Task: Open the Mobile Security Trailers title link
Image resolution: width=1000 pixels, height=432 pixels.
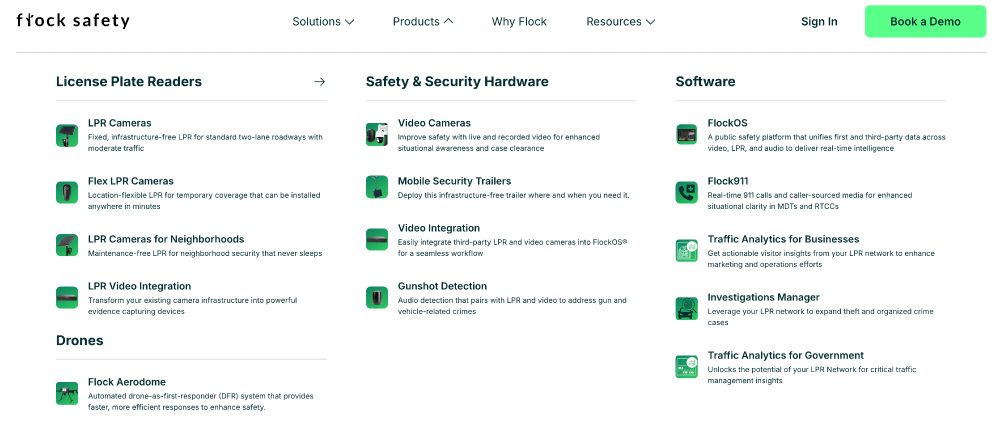Action: click(x=455, y=181)
